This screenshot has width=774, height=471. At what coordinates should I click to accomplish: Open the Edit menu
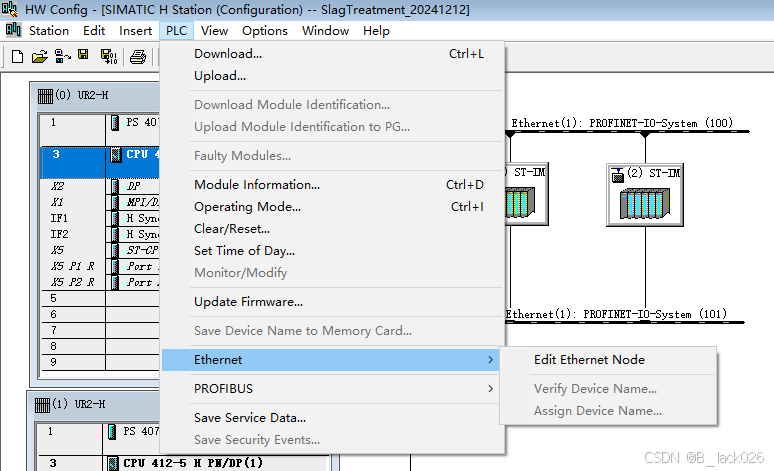(94, 31)
